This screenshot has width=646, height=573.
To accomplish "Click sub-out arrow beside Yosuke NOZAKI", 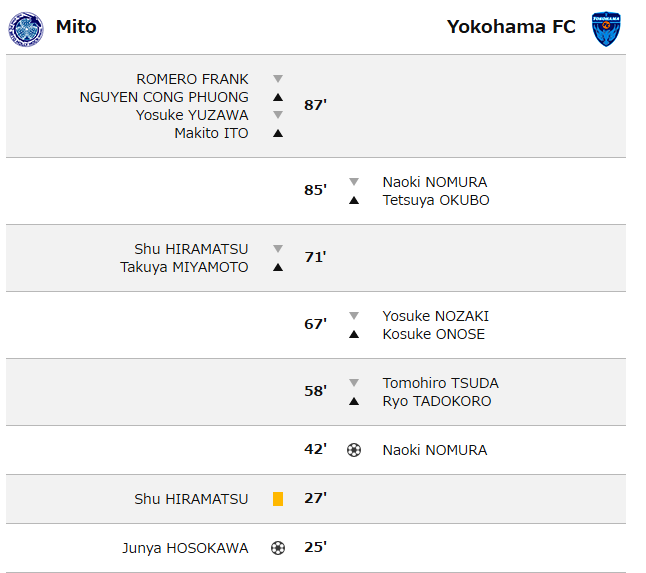I will pyautogui.click(x=353, y=316).
